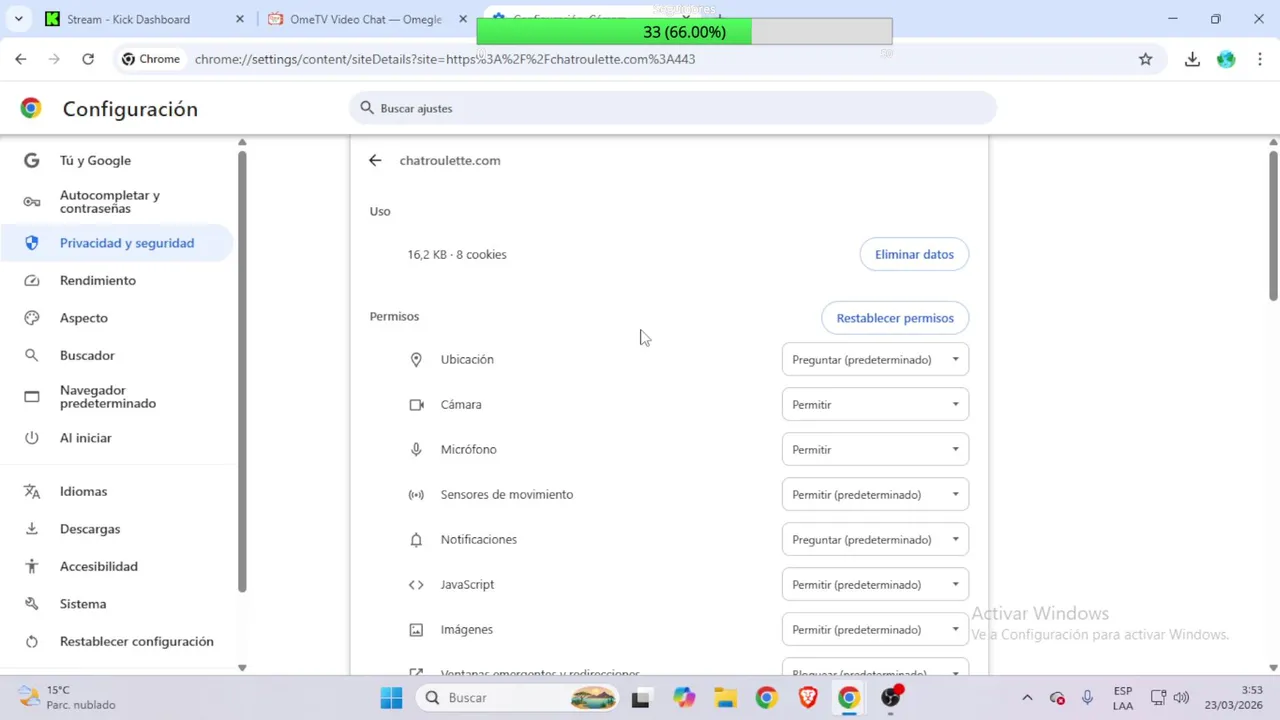Click the green 33 (66.00%) progress bar
Screen dimensions: 1280x720
pyautogui.click(x=684, y=32)
